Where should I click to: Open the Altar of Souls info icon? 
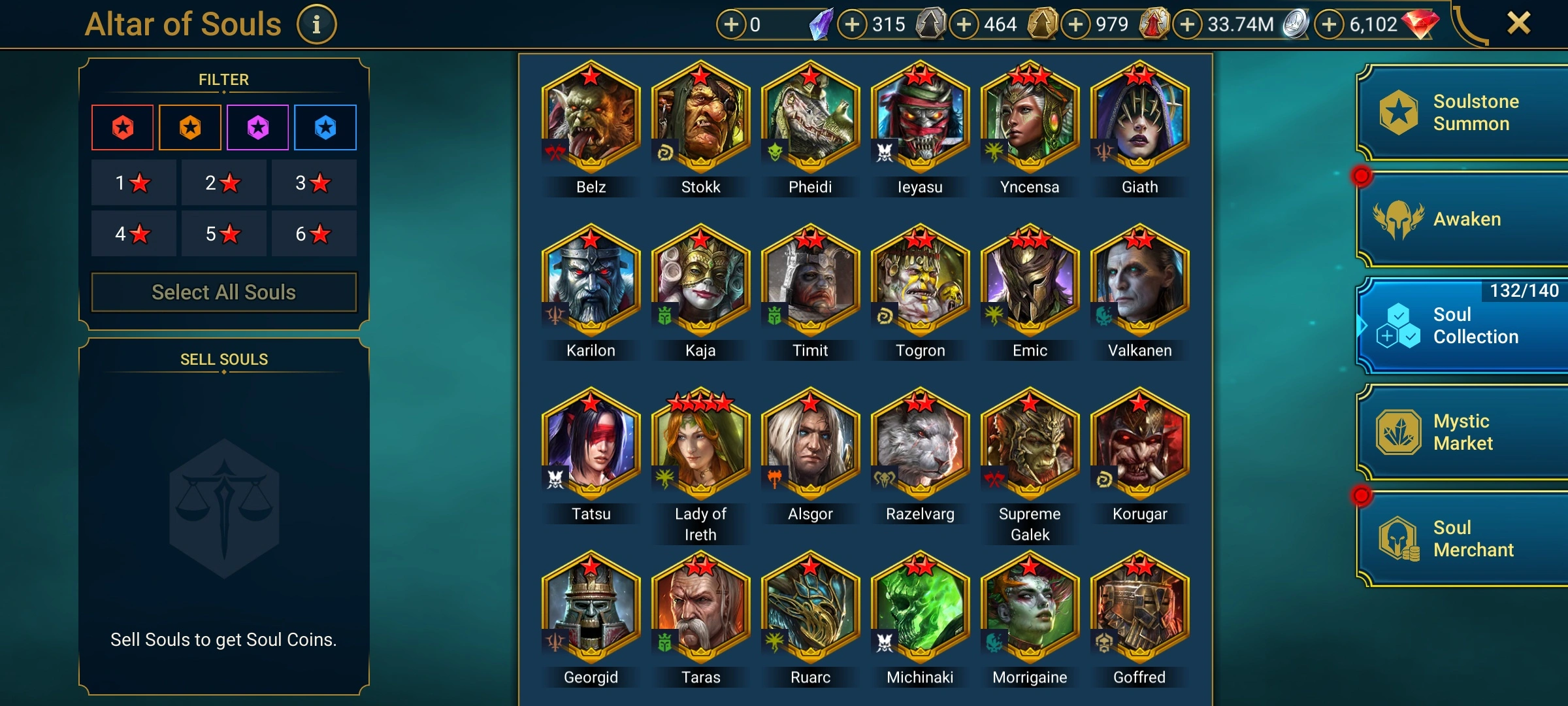click(x=317, y=25)
